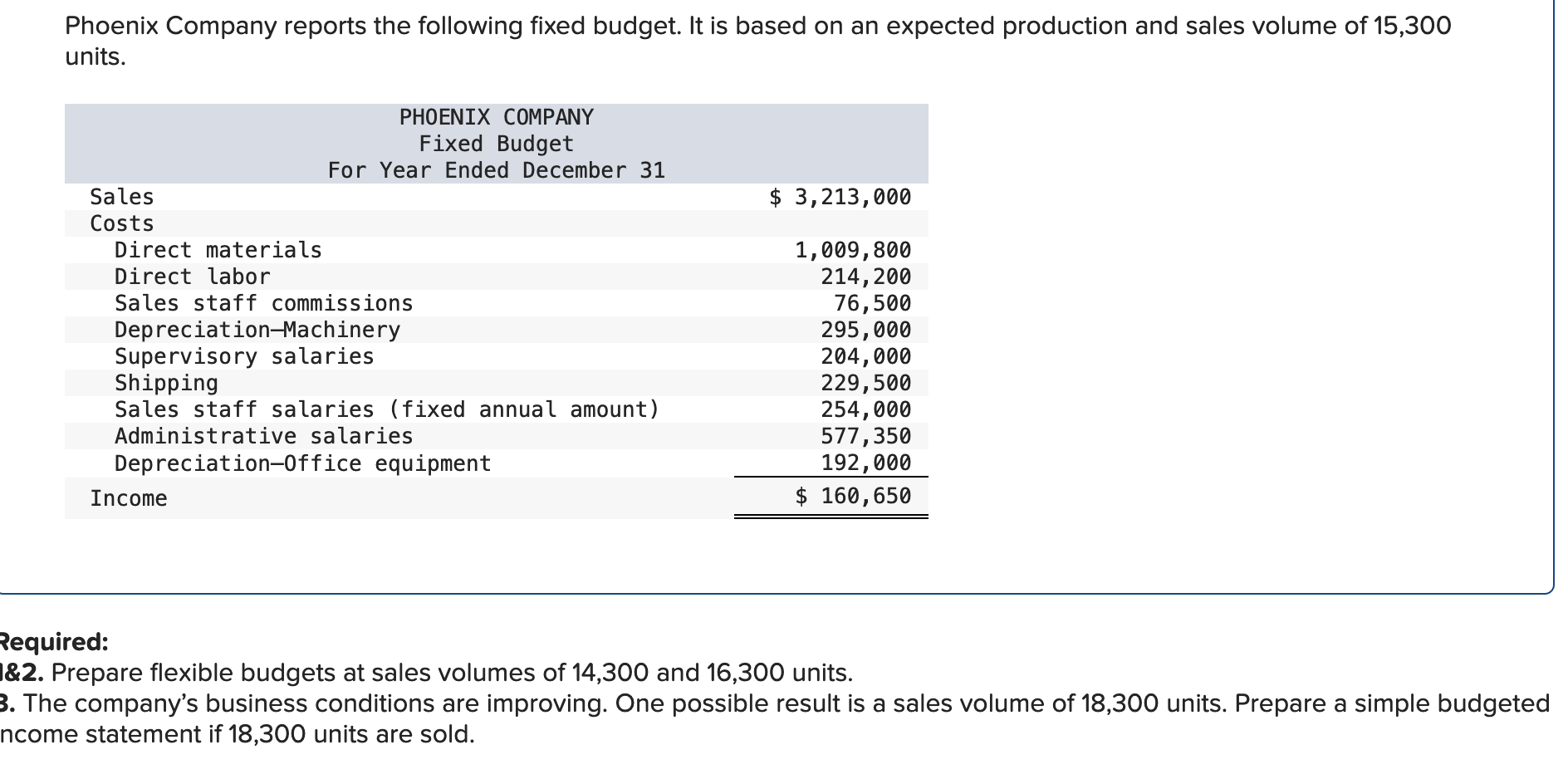This screenshot has height=779, width=1568.
Task: Select the Supervisory salaries value 204,000
Action: click(872, 356)
